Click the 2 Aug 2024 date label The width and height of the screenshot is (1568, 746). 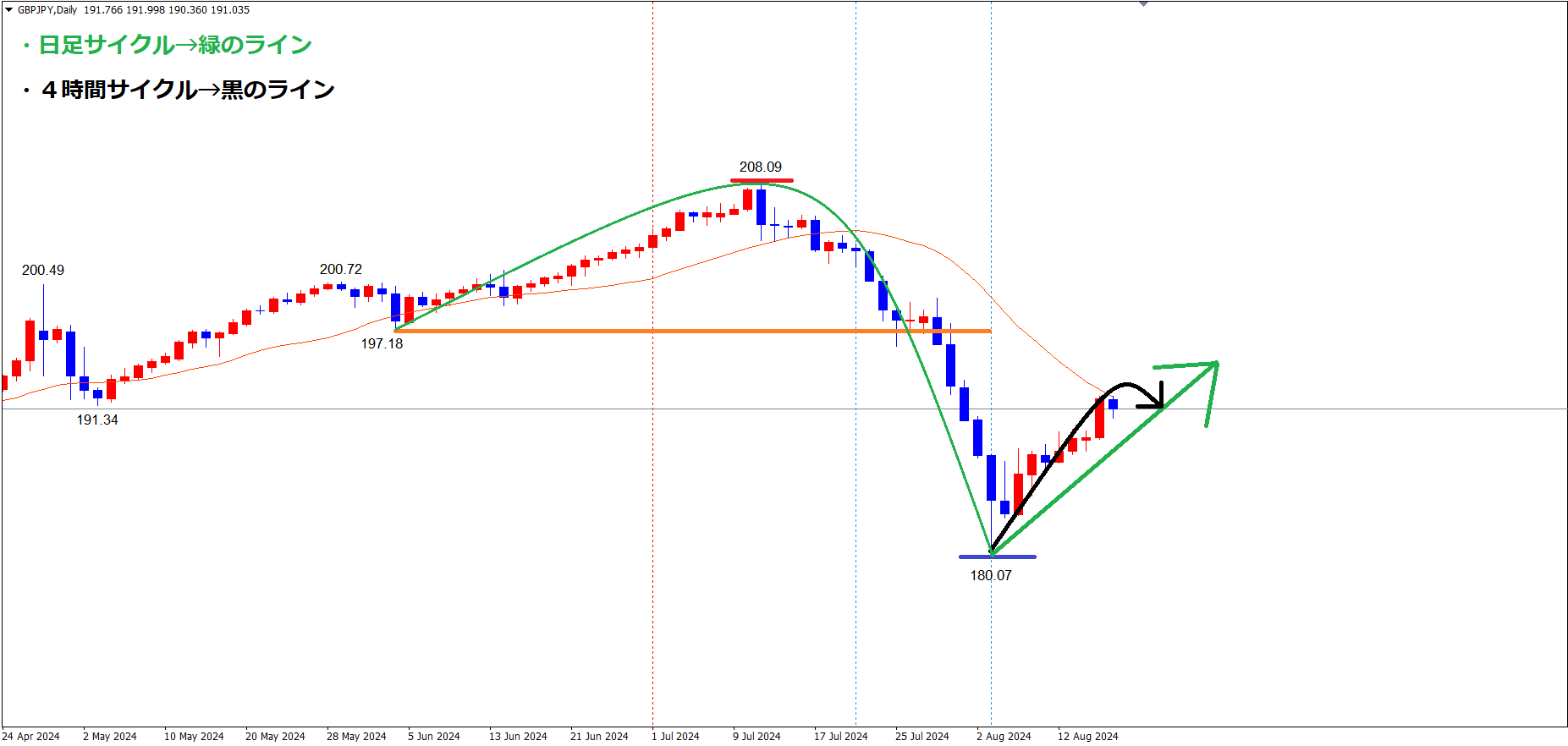point(1004,736)
